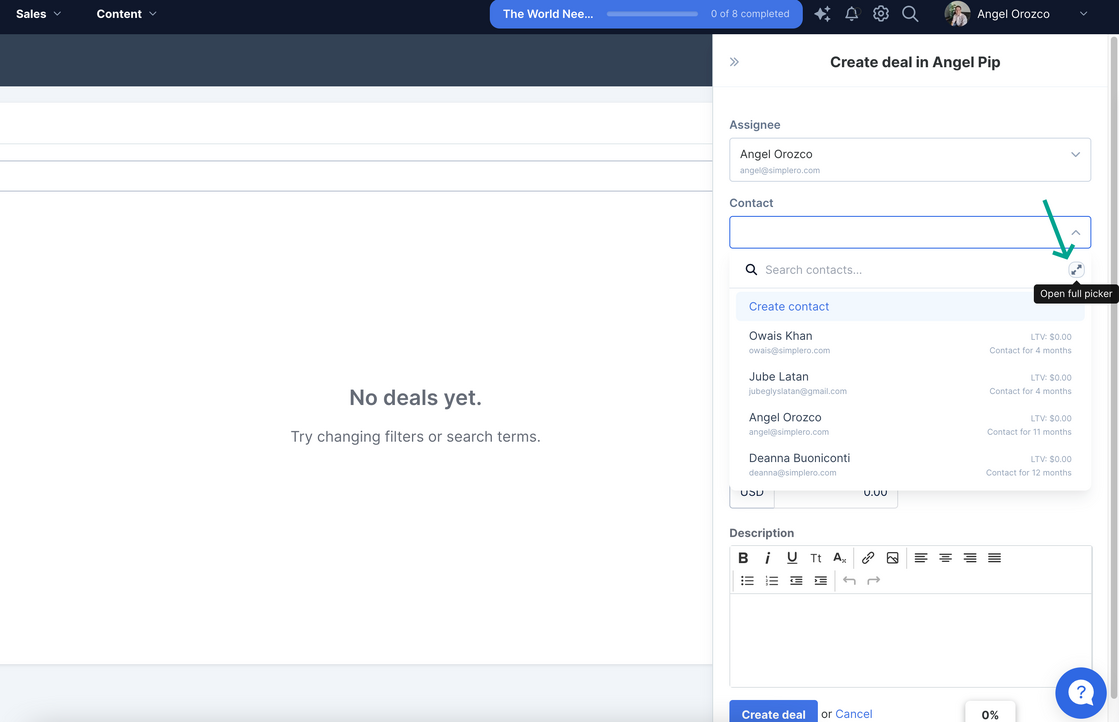Open the notifications bell

point(851,14)
